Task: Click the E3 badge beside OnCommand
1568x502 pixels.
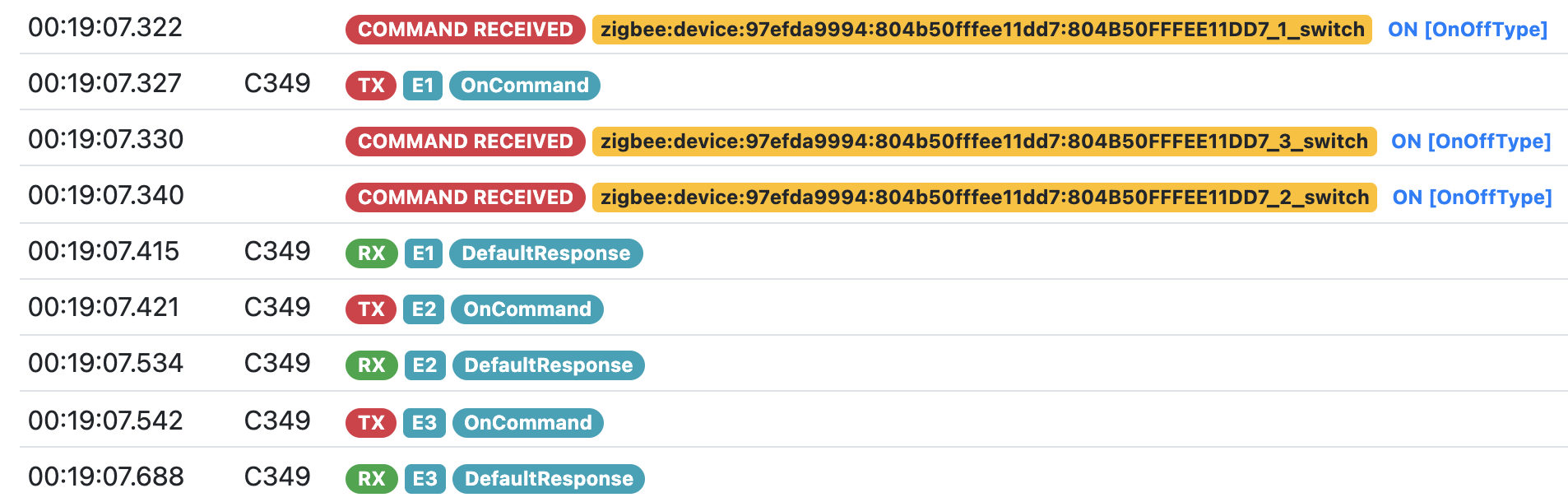Action: (x=424, y=423)
